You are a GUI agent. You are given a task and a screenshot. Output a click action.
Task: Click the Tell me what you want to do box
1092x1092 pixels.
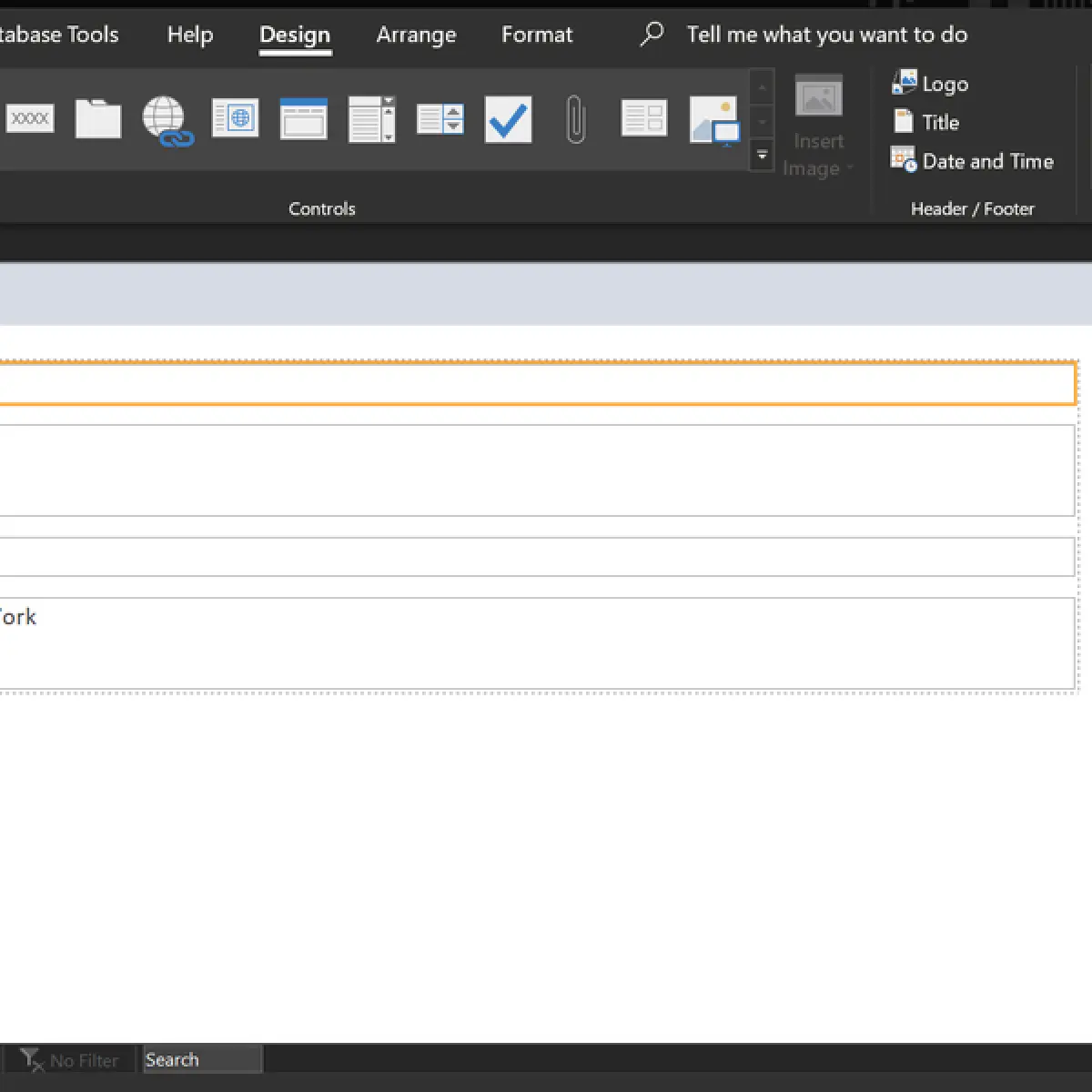826,35
